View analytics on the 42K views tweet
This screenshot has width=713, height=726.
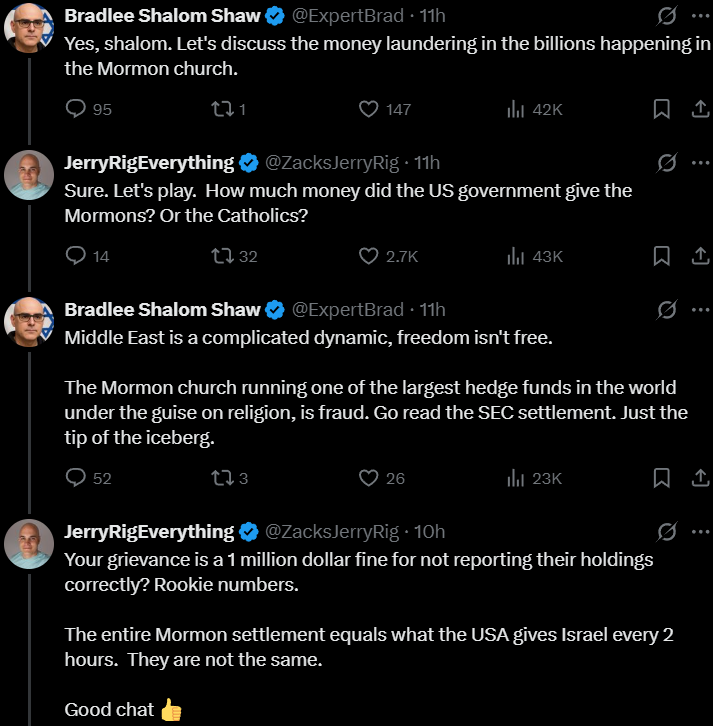click(x=516, y=109)
